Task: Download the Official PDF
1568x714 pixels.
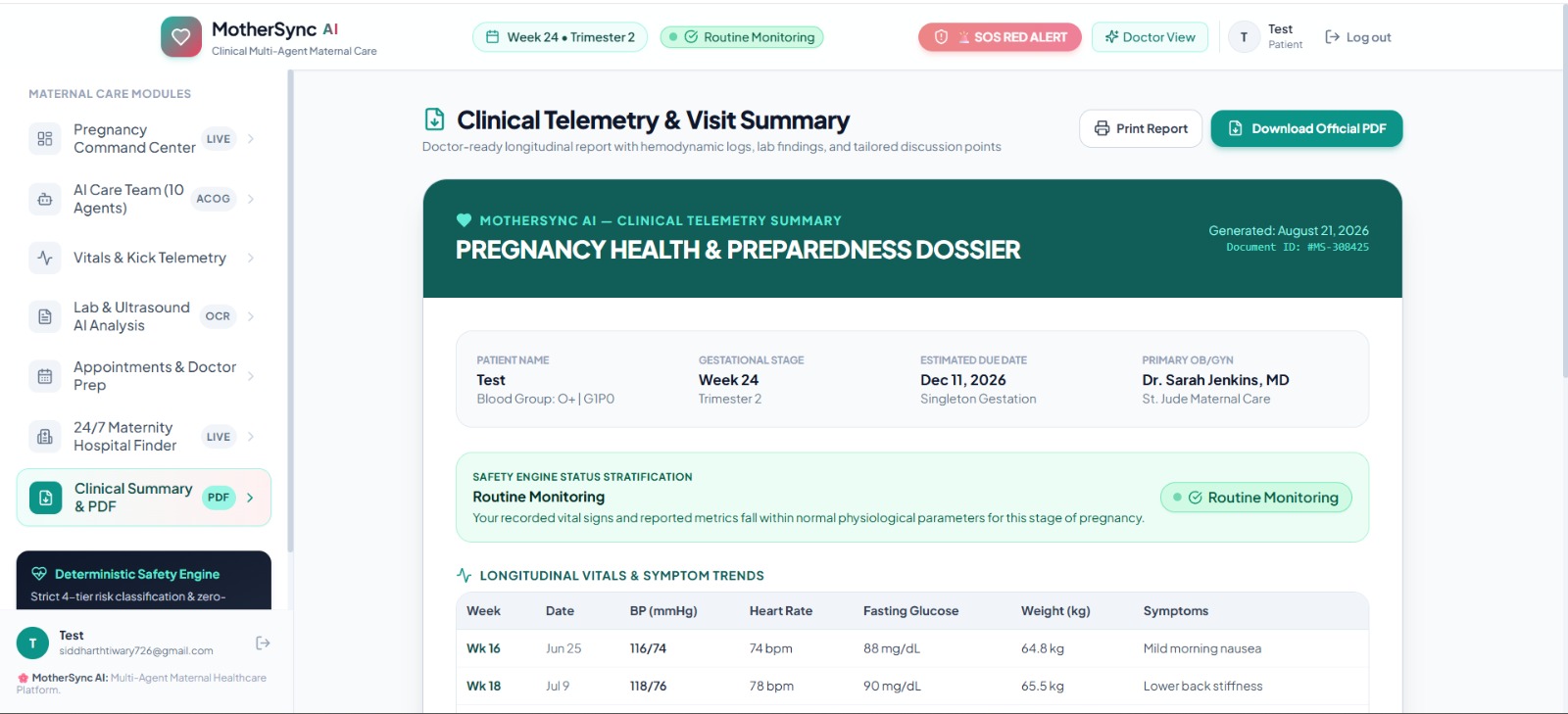Action: [x=1306, y=128]
